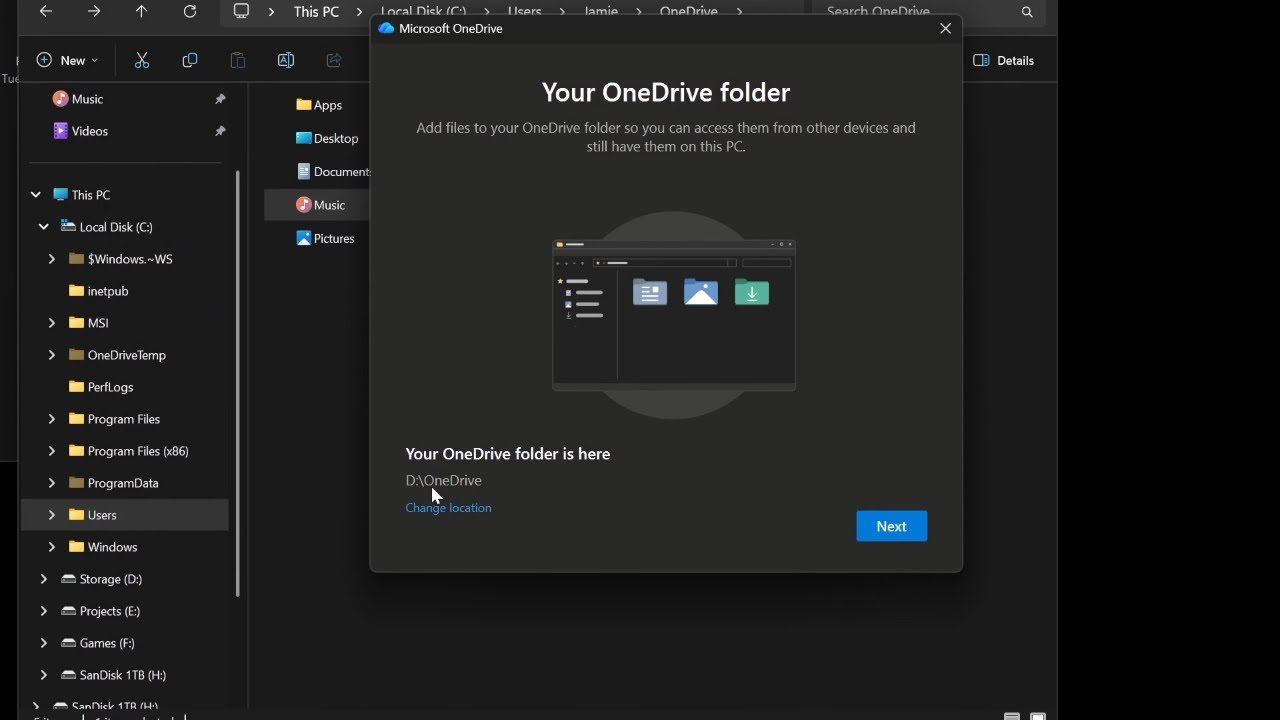Screen dimensions: 1280x720
Task: Collapse the Local Disk (C:) node
Action: [44, 227]
